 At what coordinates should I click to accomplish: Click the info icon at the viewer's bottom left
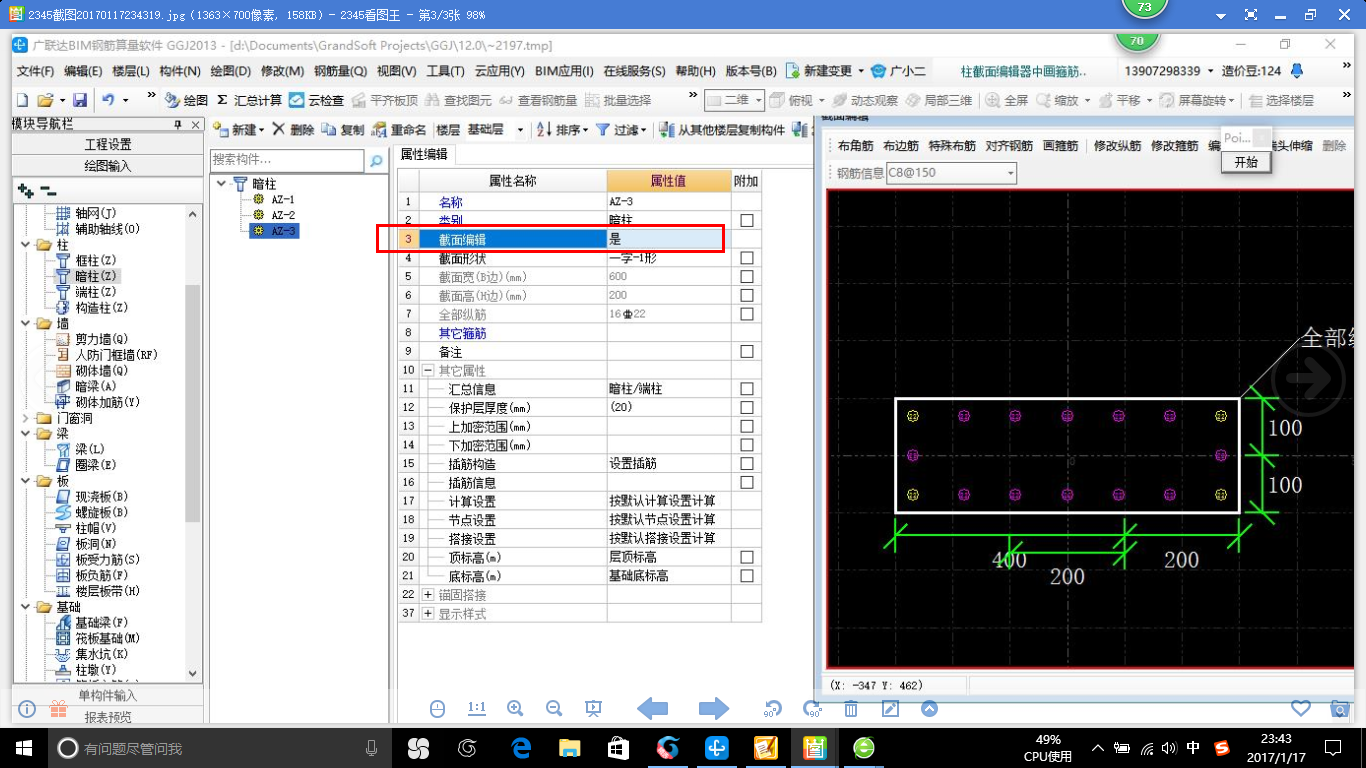click(27, 708)
